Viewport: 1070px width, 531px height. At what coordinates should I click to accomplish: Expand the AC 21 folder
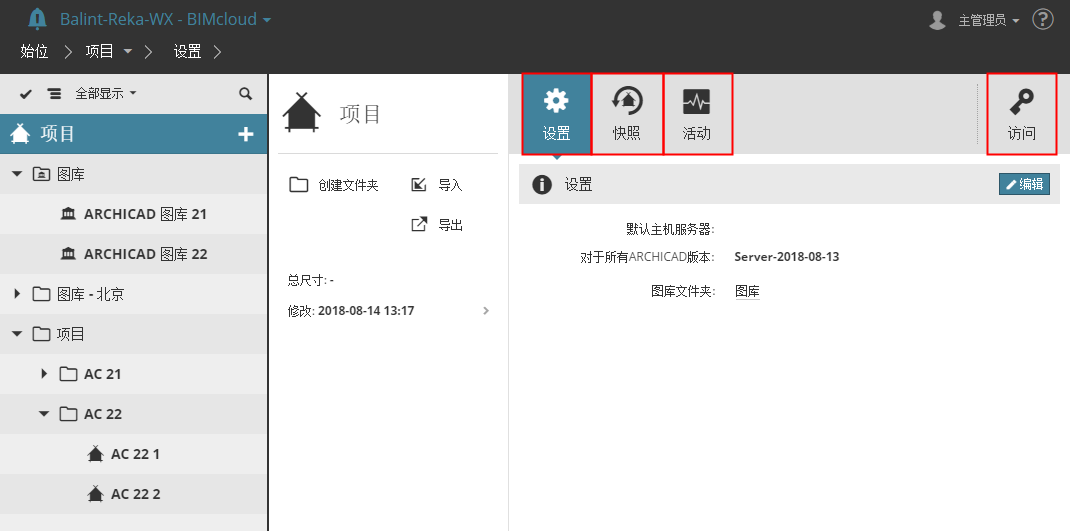(x=44, y=373)
